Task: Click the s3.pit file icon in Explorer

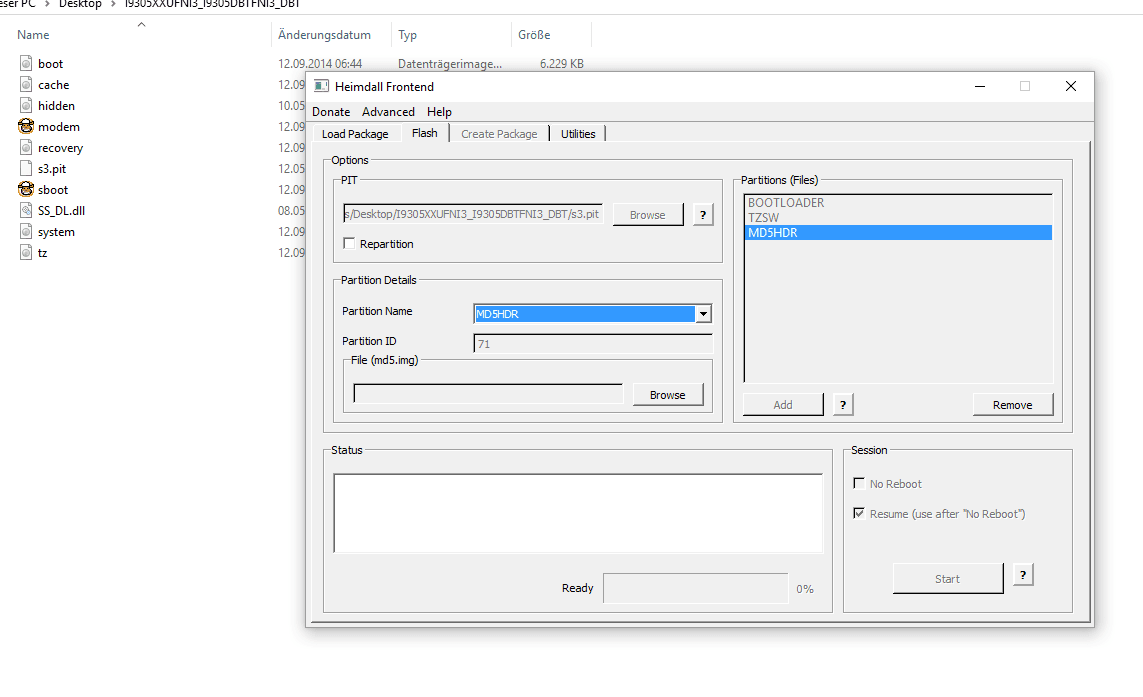Action: point(26,168)
